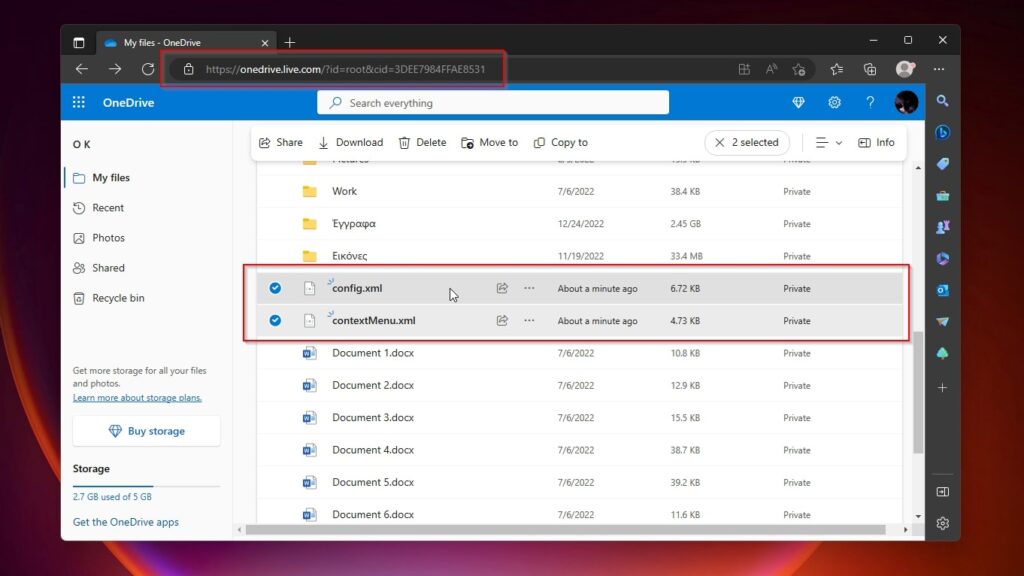1024x576 pixels.
Task: View site information lock icon
Action: (189, 69)
